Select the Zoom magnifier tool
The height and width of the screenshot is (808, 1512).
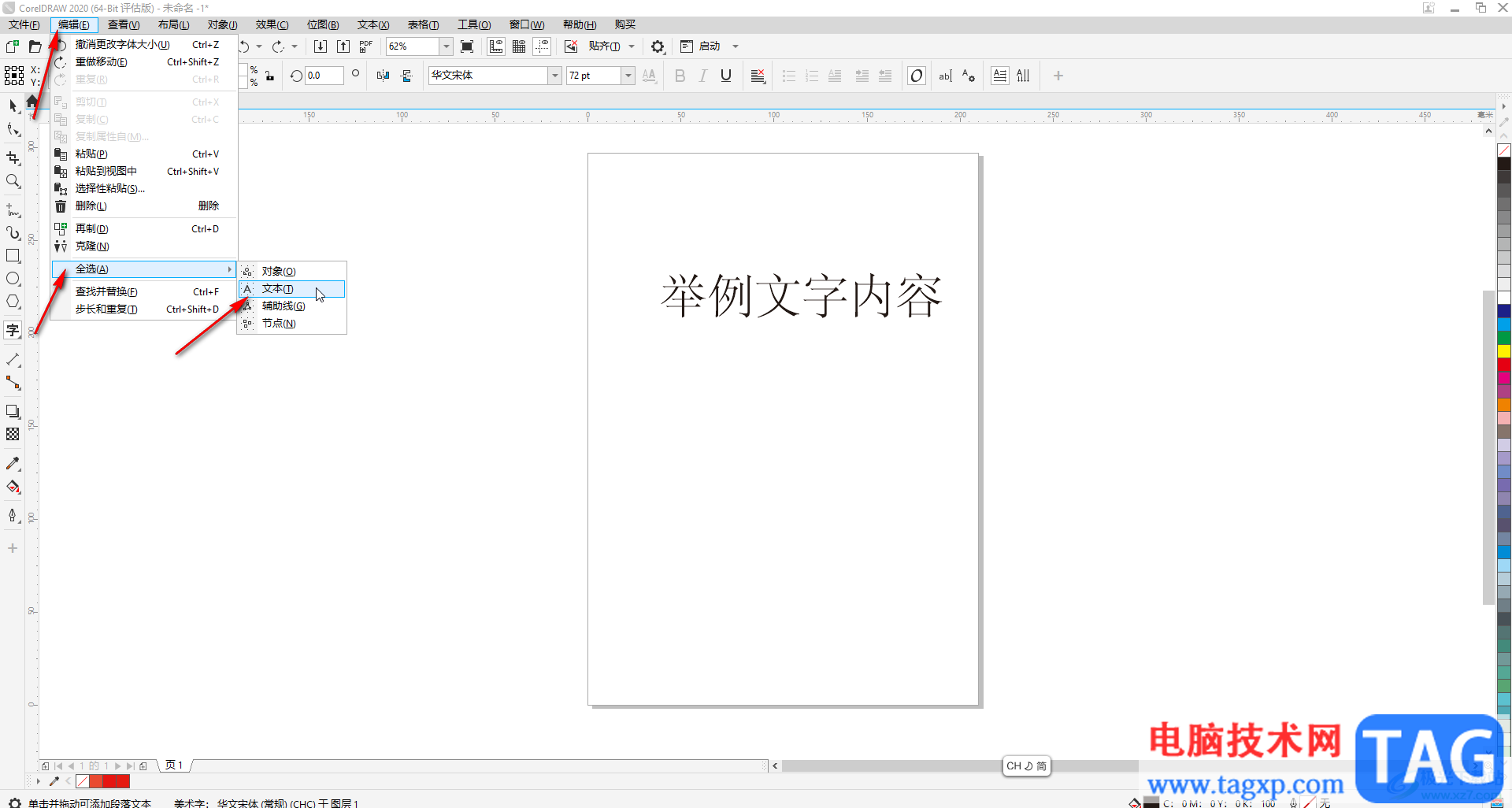(x=13, y=181)
